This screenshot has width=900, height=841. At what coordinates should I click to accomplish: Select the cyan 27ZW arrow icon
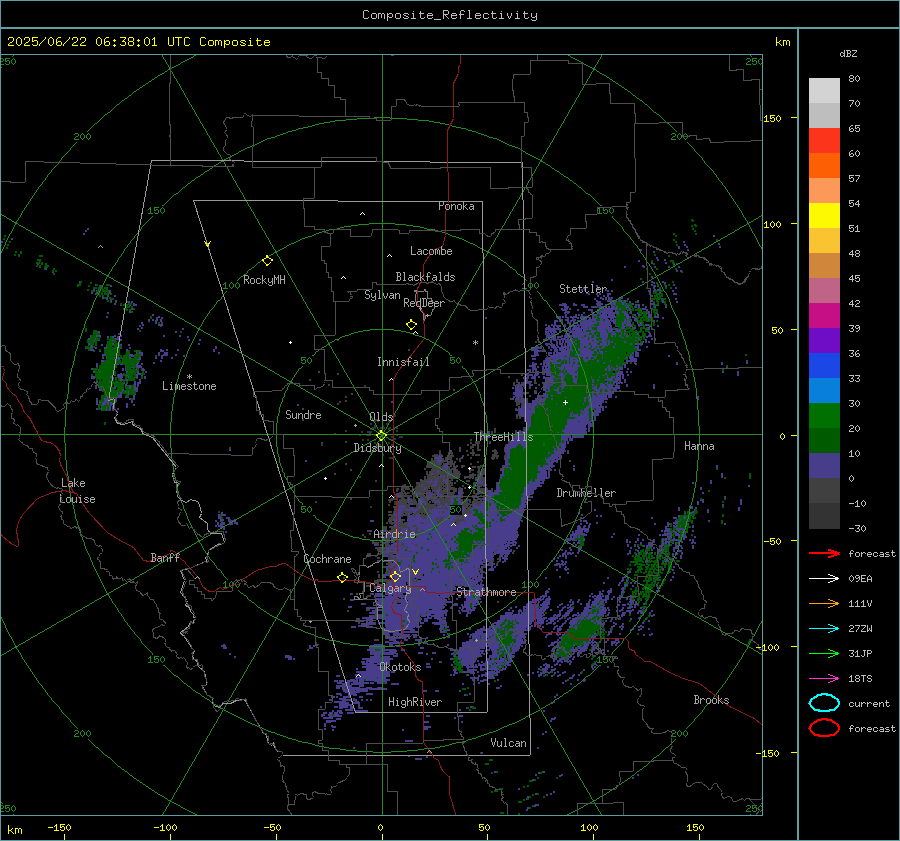point(824,629)
